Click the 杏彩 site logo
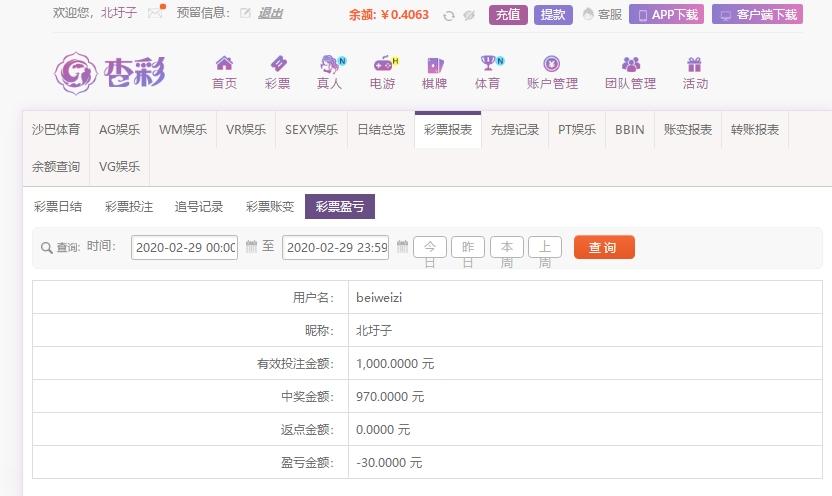 (x=110, y=73)
